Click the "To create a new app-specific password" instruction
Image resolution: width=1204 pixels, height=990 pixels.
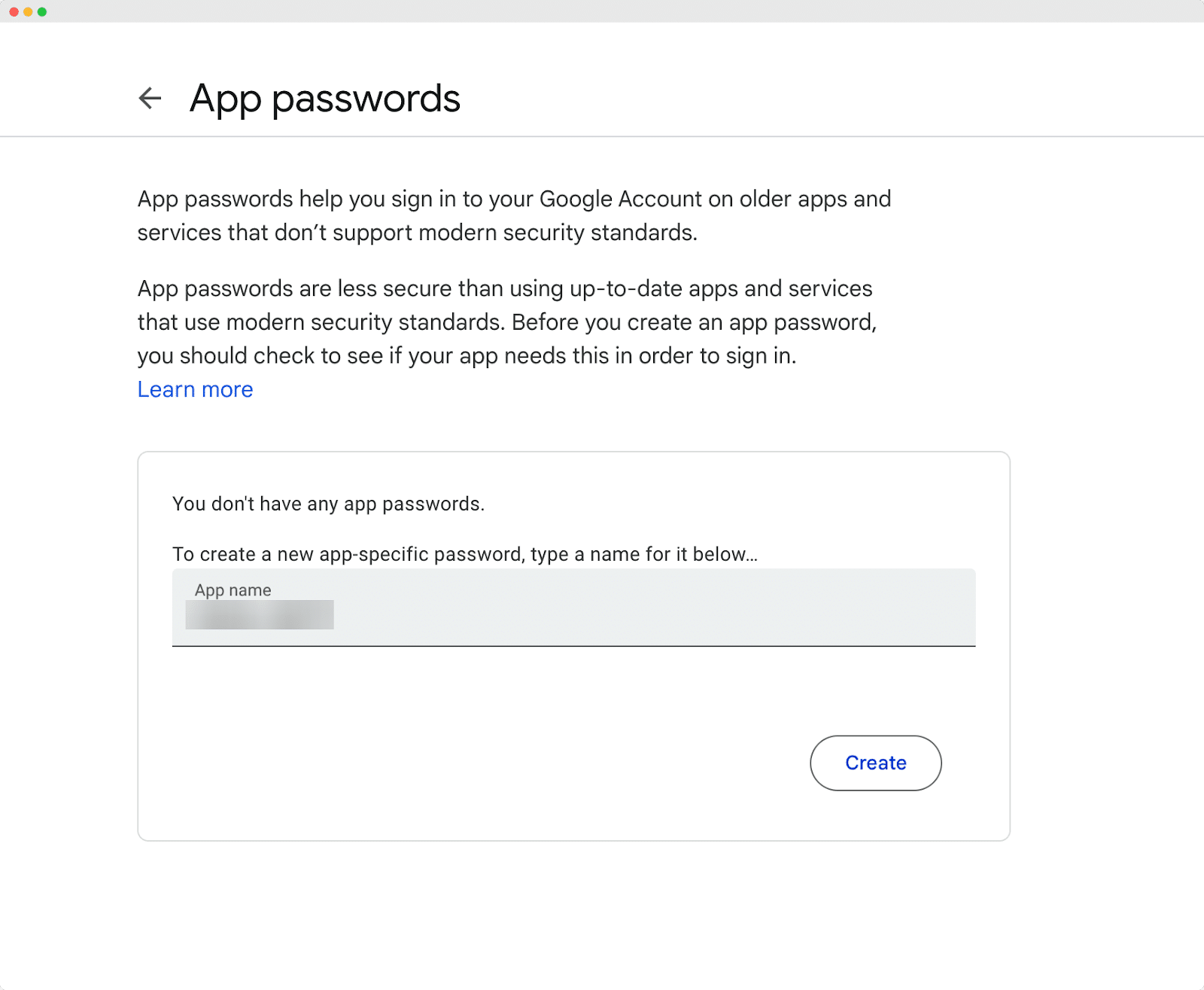464,554
